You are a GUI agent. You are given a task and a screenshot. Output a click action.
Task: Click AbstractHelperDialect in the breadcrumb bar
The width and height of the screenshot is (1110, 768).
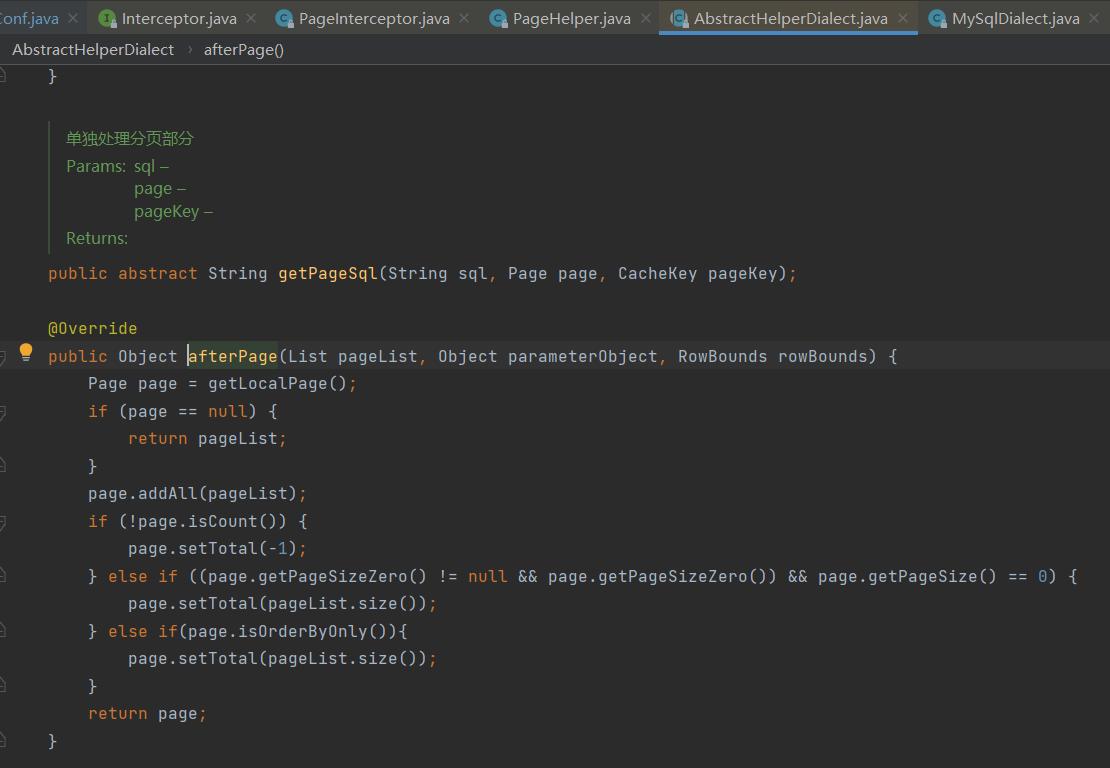tap(93, 49)
